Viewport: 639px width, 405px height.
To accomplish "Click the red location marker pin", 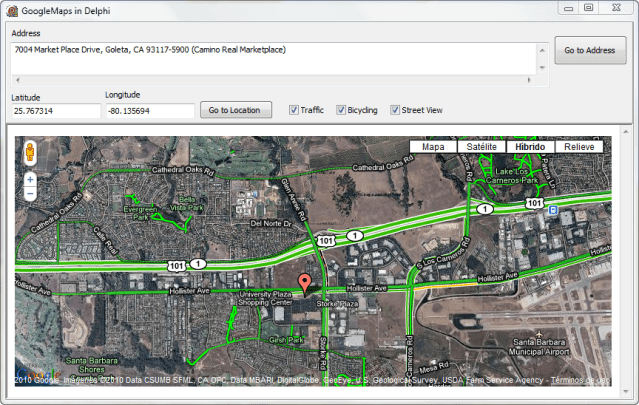I will click(305, 282).
